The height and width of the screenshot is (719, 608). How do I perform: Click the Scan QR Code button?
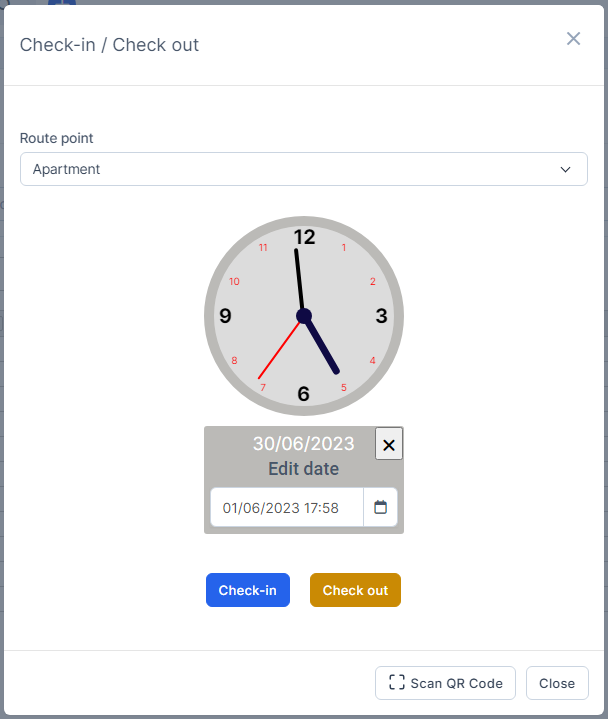pos(445,683)
